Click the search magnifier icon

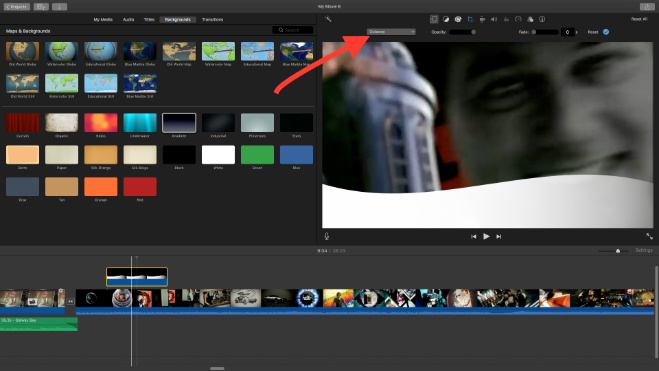281,30
